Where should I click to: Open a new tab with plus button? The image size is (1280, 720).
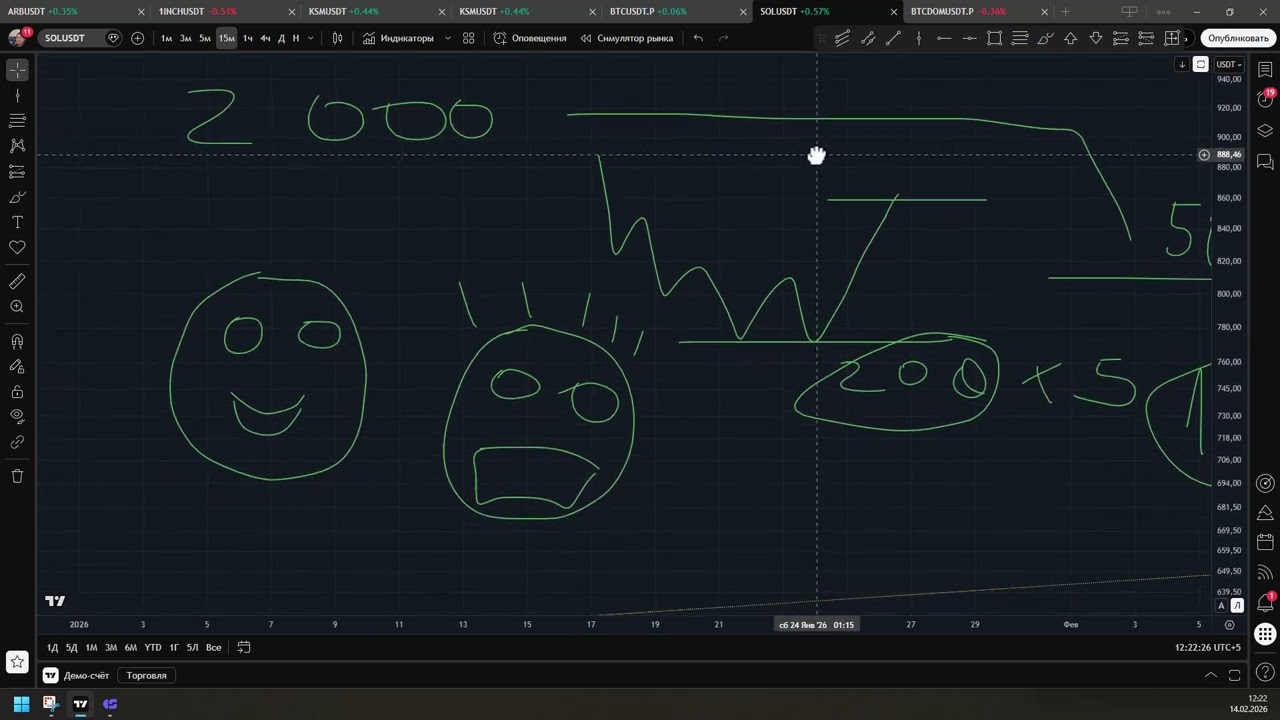tap(1065, 12)
